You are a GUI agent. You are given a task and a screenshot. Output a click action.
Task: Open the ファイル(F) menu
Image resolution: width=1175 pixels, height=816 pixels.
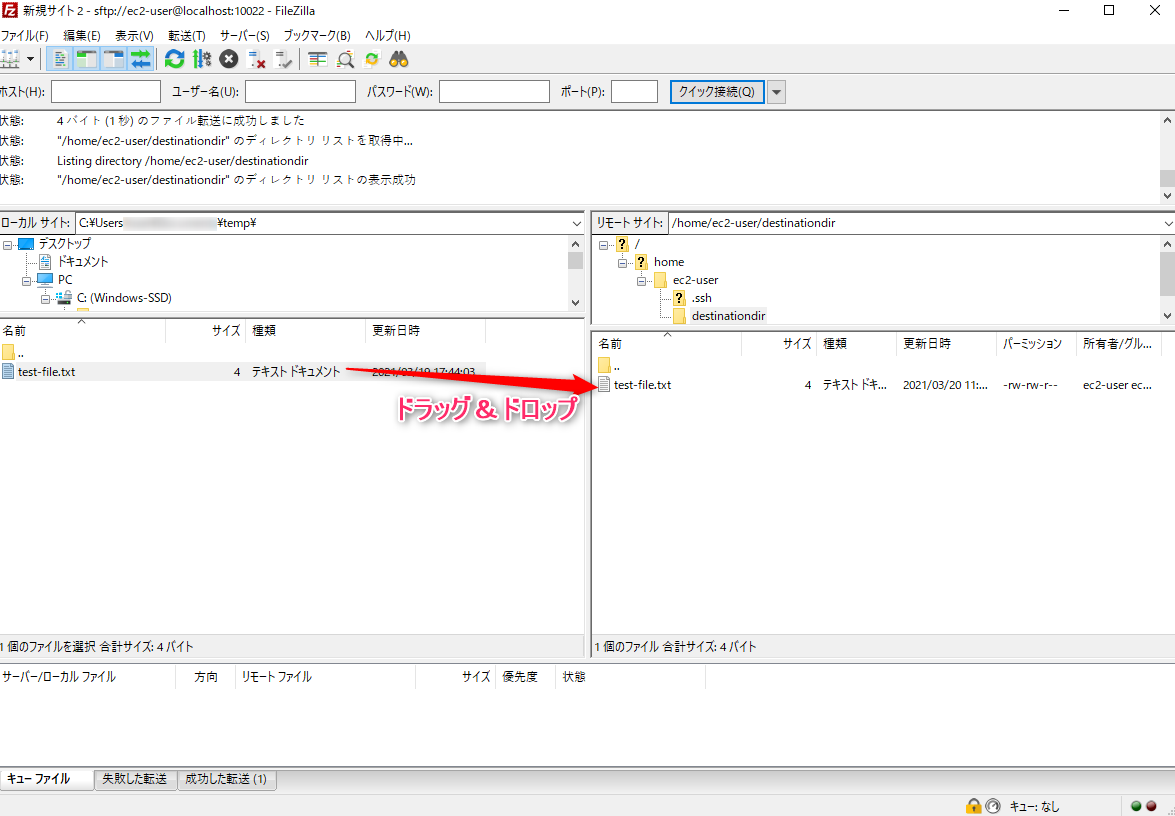coord(25,35)
